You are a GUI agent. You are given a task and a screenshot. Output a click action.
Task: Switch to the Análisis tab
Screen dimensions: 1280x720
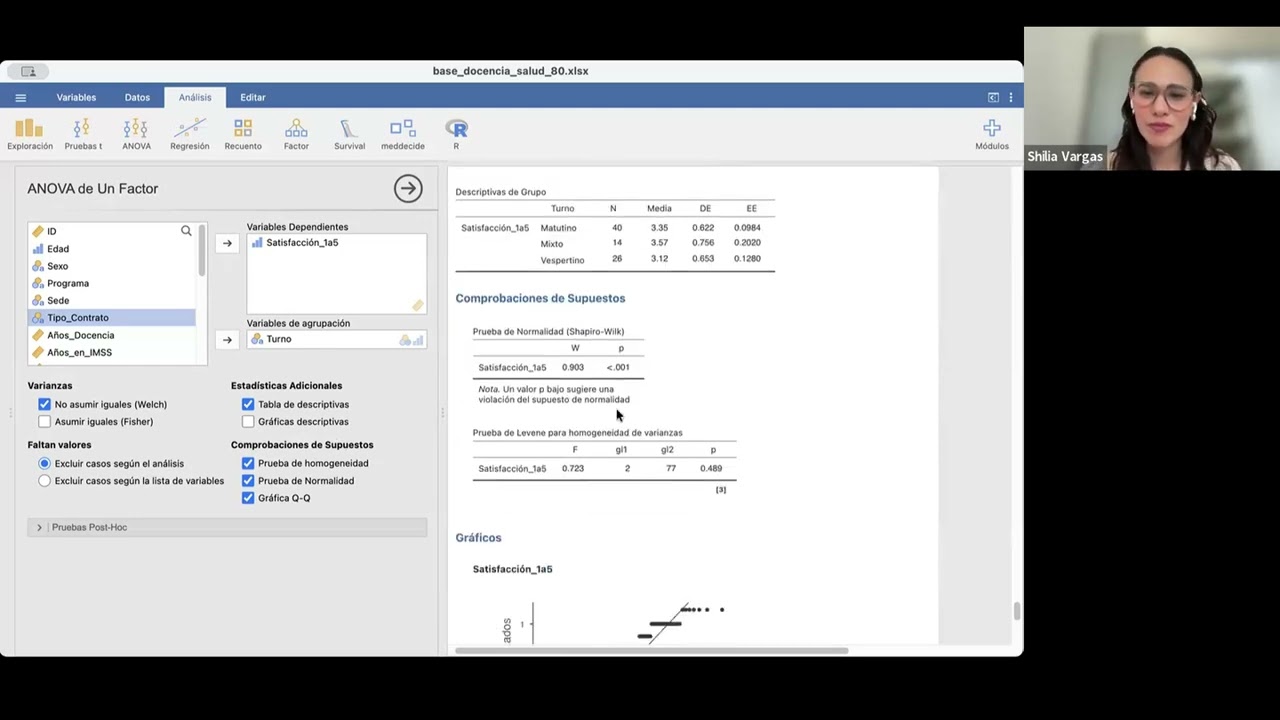(x=195, y=97)
